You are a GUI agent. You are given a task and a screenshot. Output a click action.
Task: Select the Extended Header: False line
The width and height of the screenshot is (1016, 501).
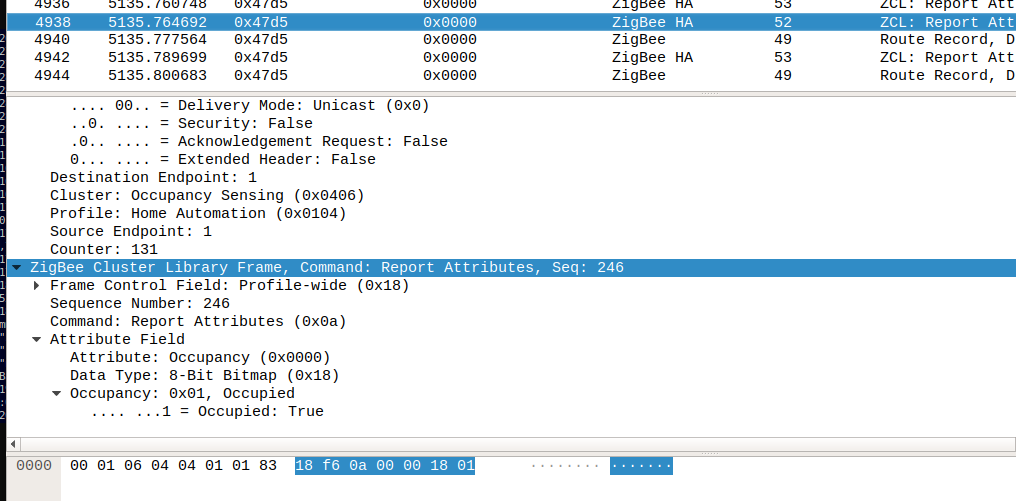point(222,159)
